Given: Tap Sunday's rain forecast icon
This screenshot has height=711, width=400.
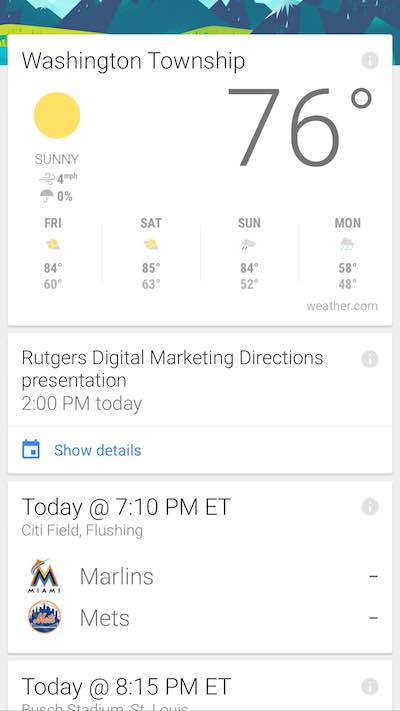Looking at the screenshot, I should 249,245.
